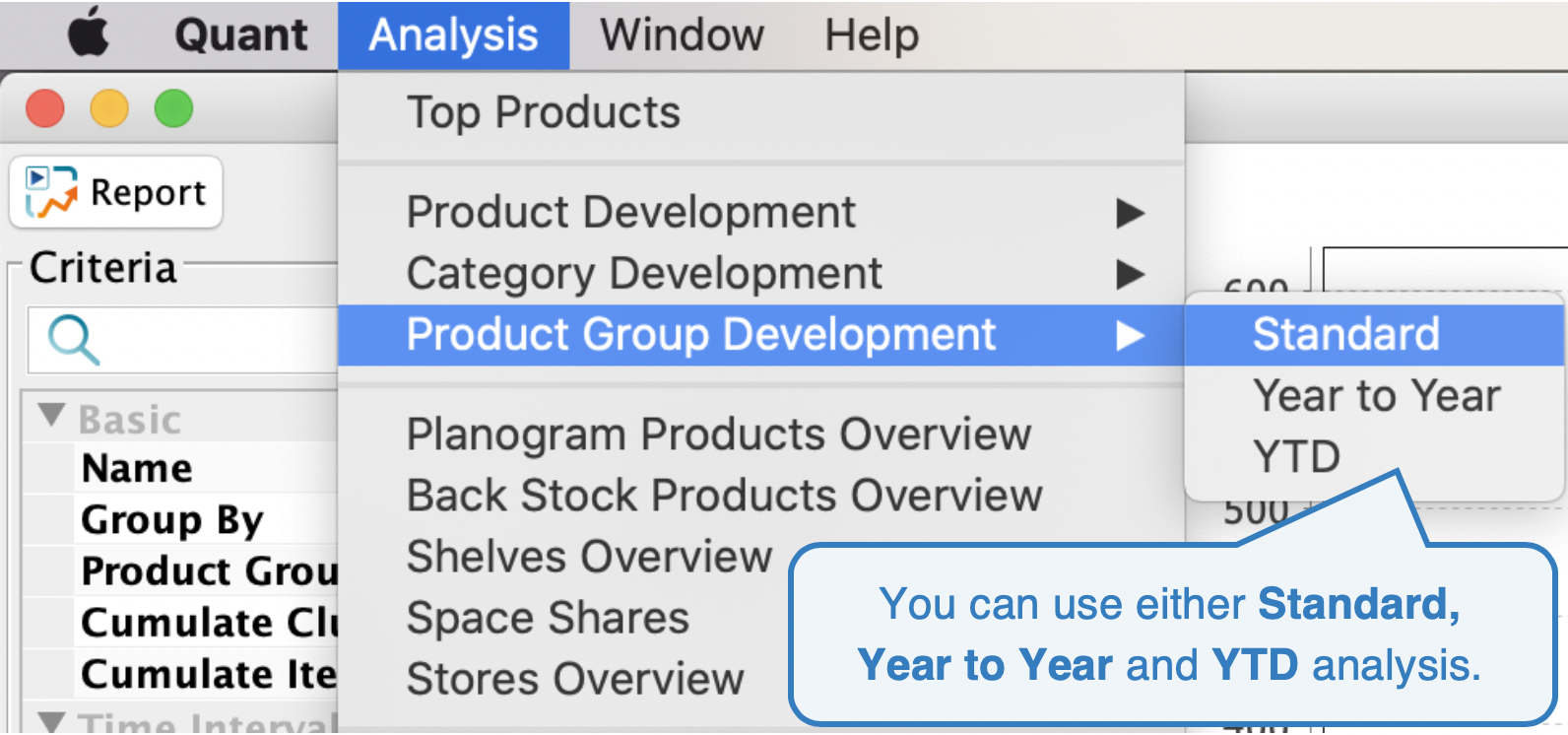Select the YTD analysis option

click(1296, 456)
